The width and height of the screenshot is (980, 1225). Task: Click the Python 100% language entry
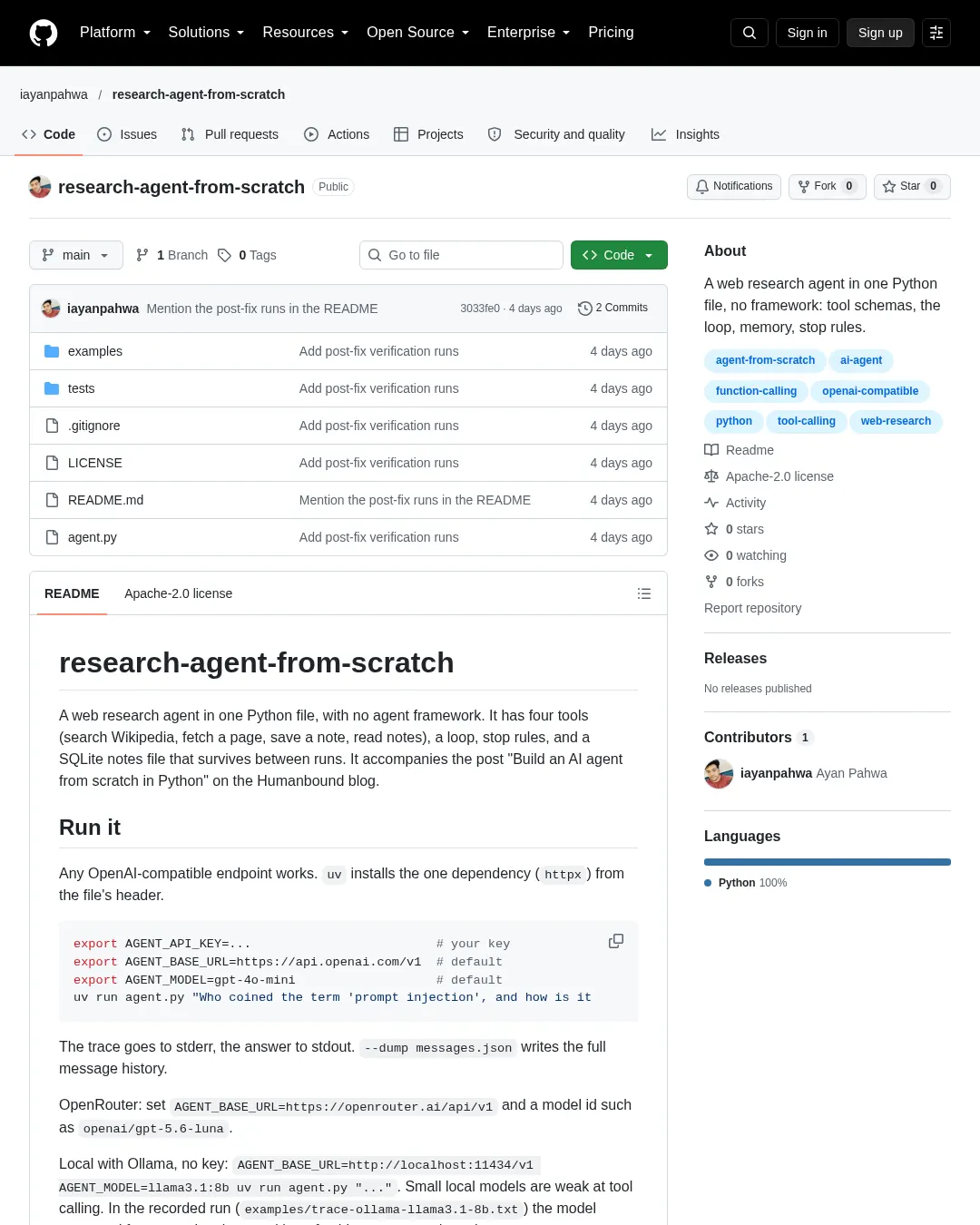[x=746, y=883]
